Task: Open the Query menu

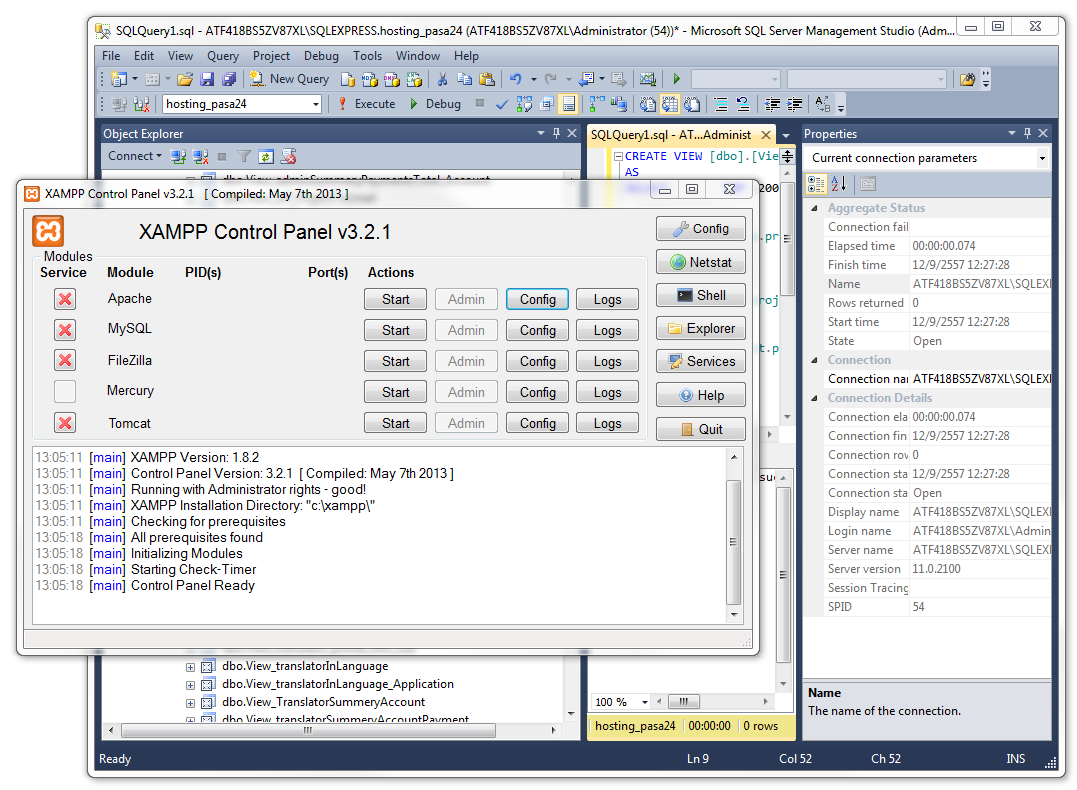Action: tap(222, 56)
